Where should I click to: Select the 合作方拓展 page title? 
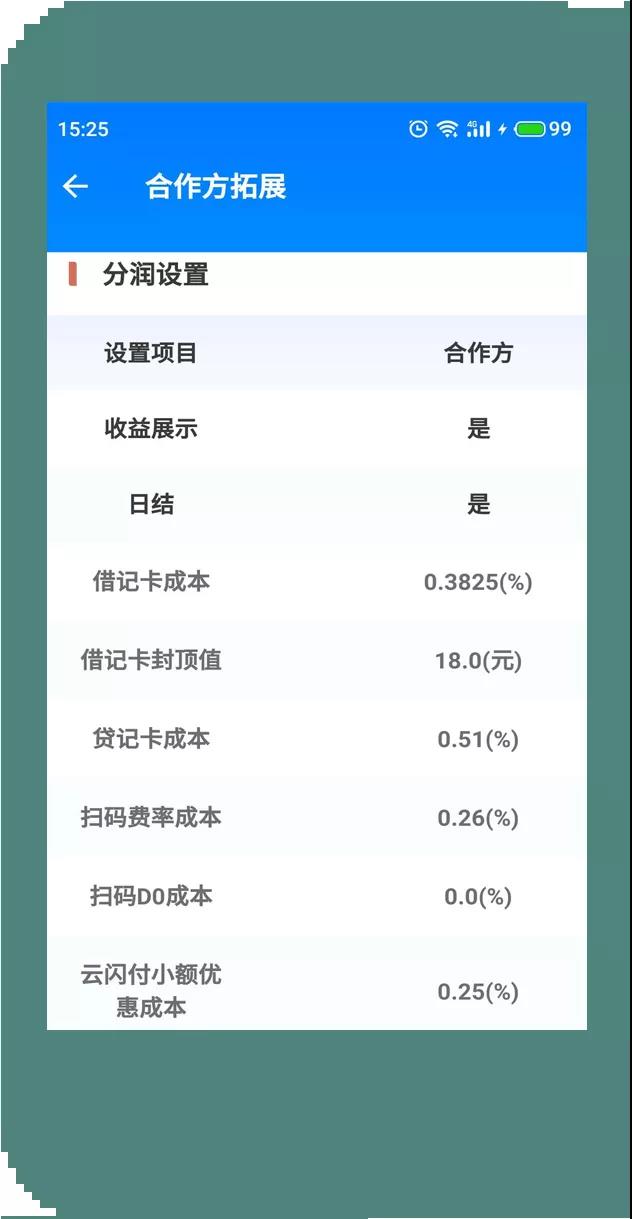[216, 187]
